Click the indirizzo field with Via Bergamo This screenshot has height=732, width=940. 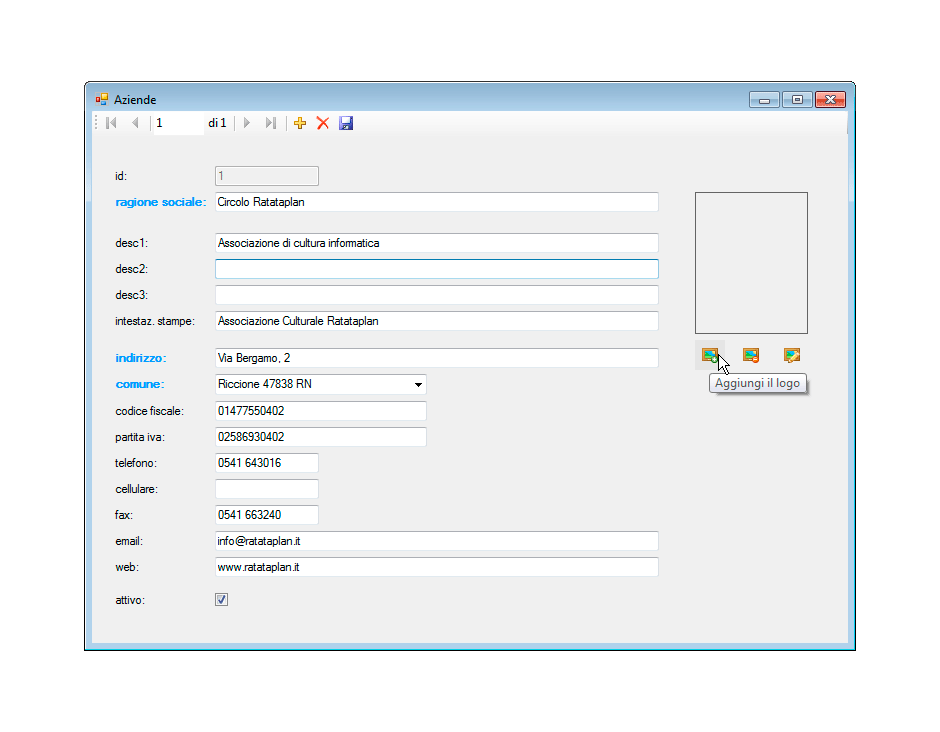coord(437,358)
